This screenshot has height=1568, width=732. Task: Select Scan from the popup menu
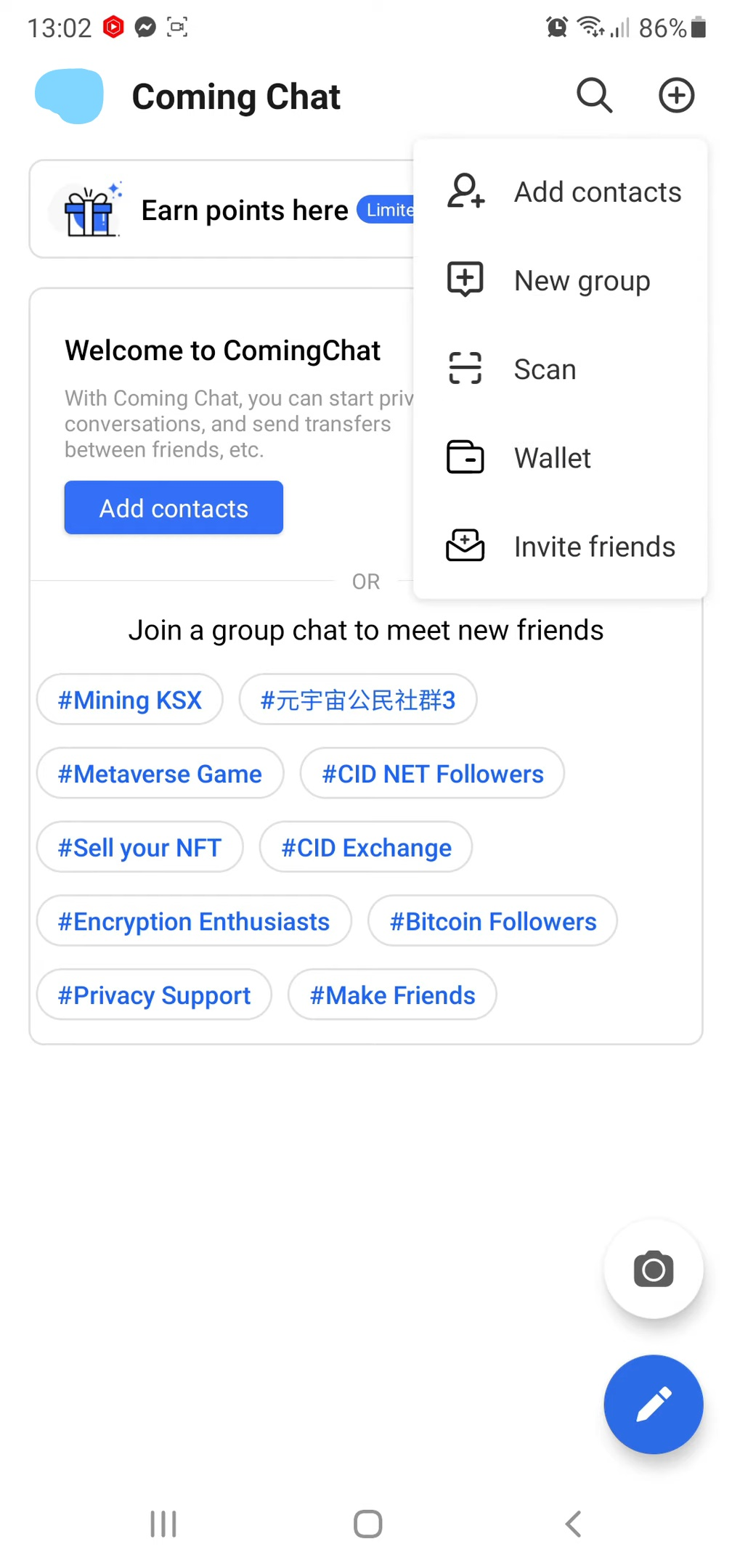[545, 369]
